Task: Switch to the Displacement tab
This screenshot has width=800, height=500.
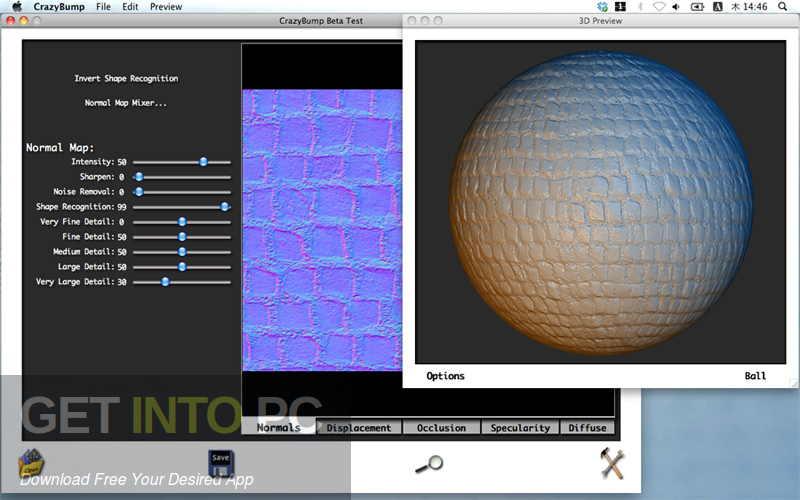Action: click(359, 428)
